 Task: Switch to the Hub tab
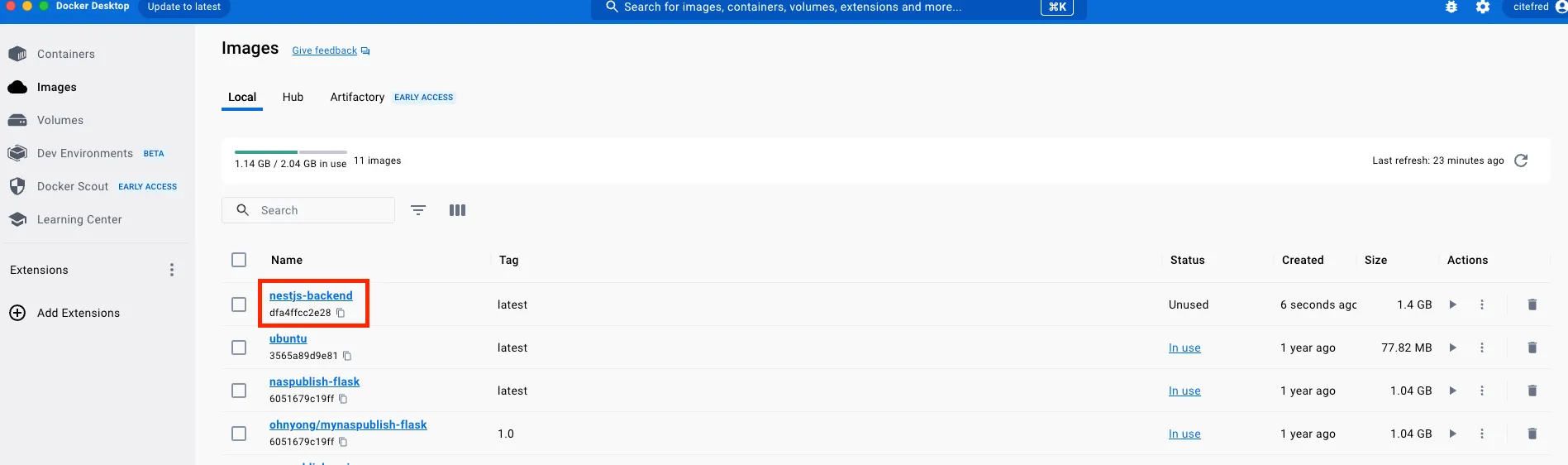pyautogui.click(x=293, y=97)
